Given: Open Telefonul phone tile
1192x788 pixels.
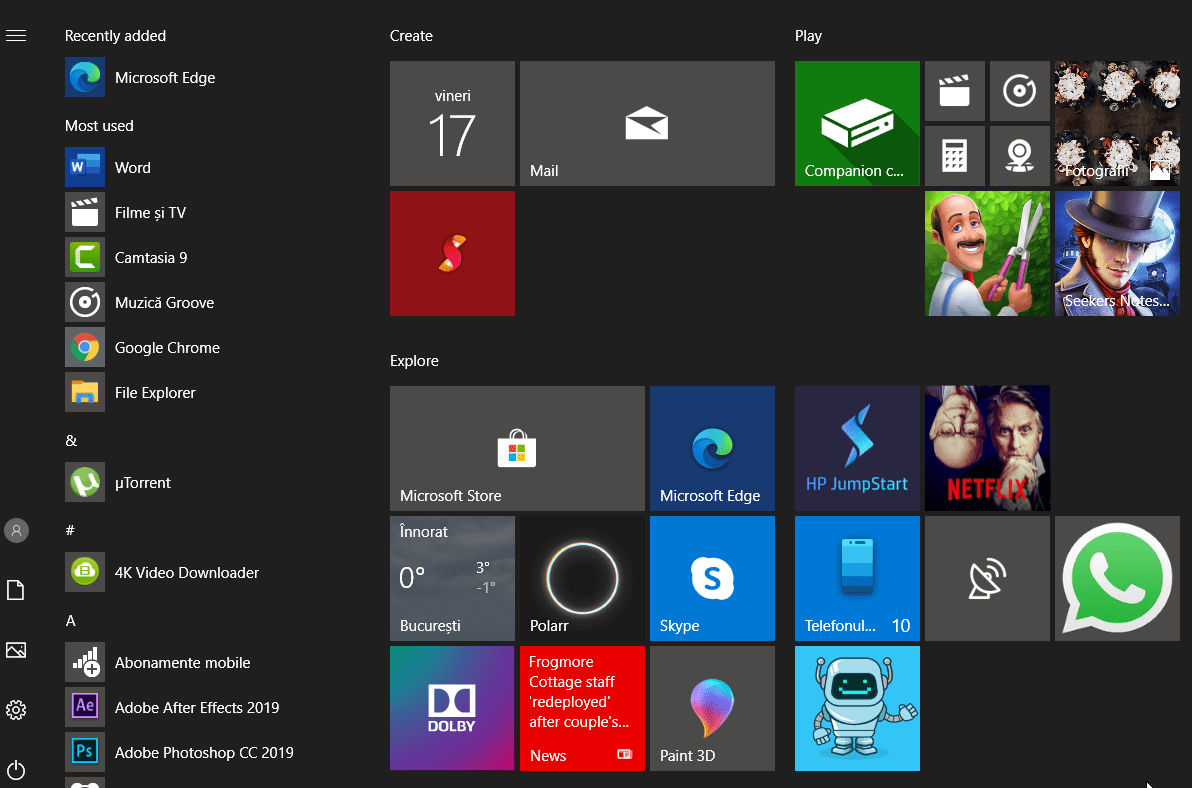Looking at the screenshot, I should 857,578.
